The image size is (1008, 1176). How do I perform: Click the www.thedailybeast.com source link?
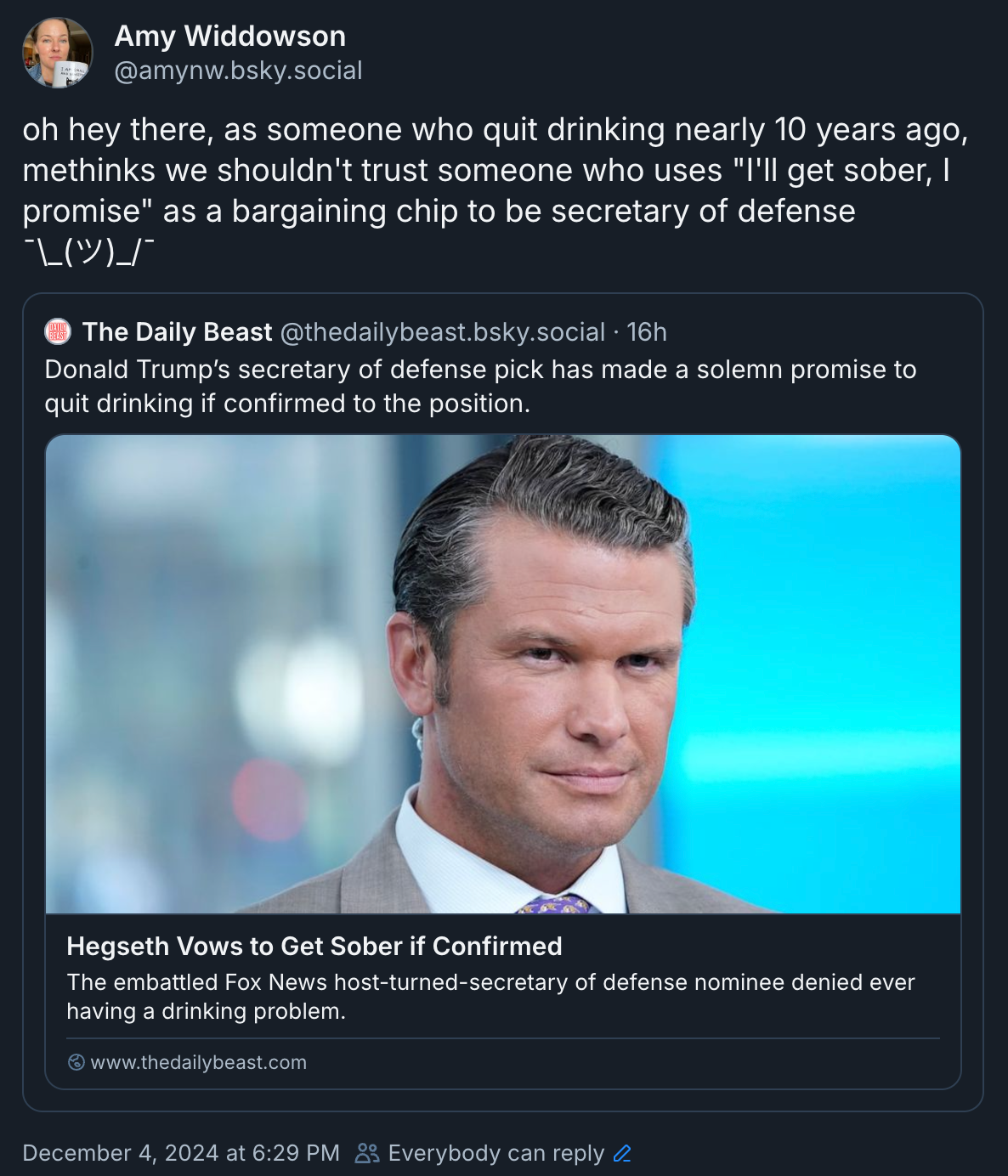tap(198, 1062)
